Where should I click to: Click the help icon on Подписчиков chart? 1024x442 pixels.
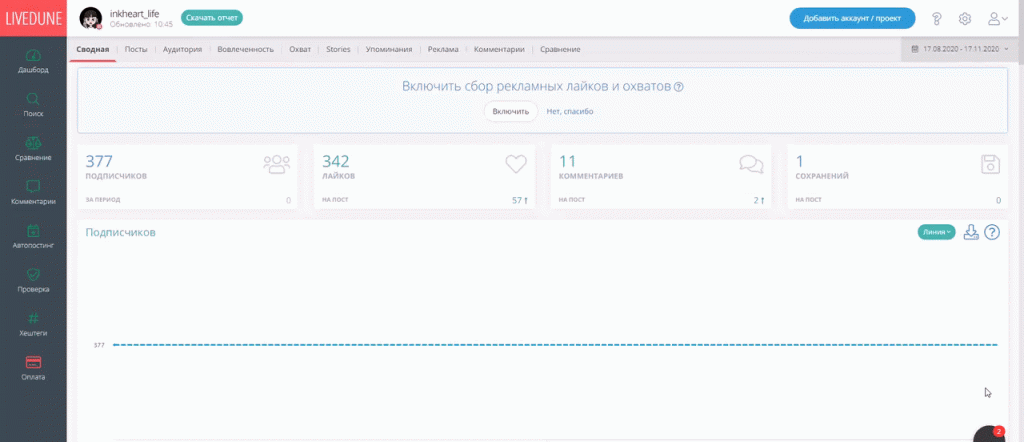(992, 232)
